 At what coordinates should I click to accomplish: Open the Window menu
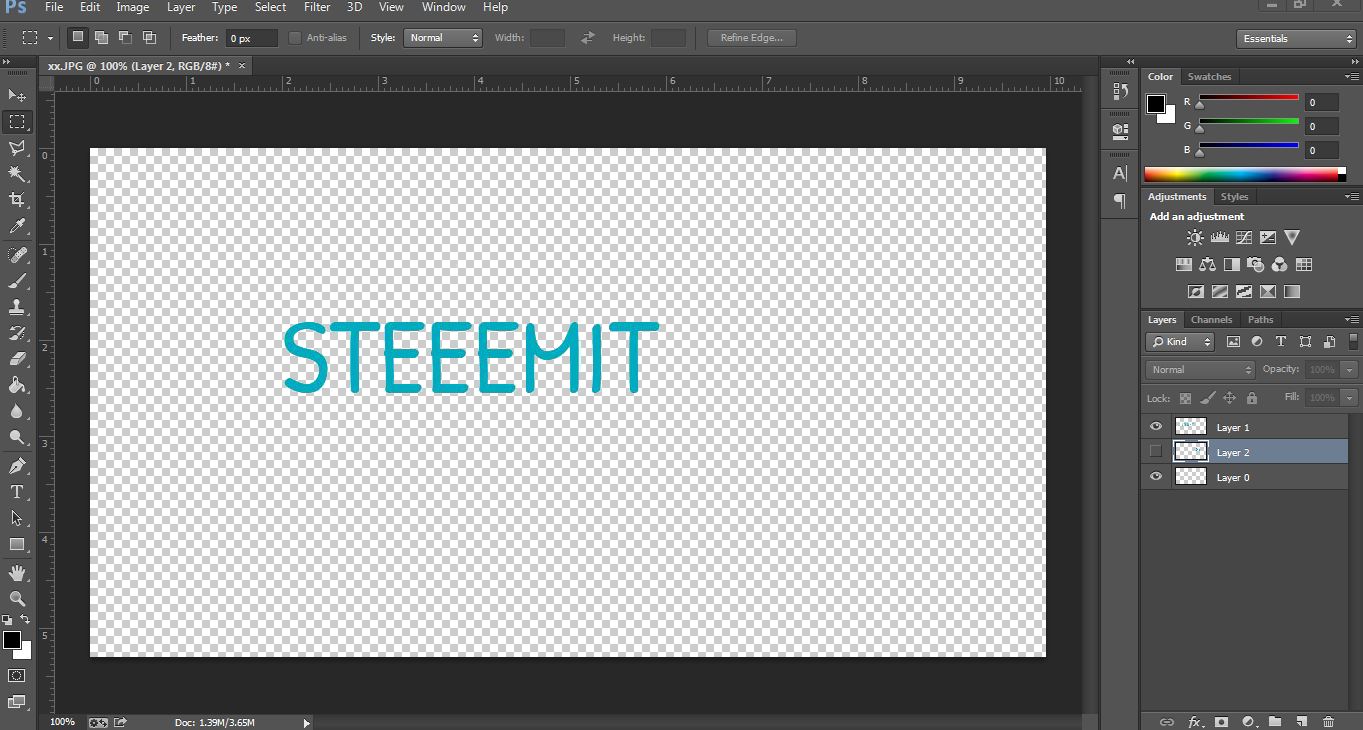tap(443, 7)
